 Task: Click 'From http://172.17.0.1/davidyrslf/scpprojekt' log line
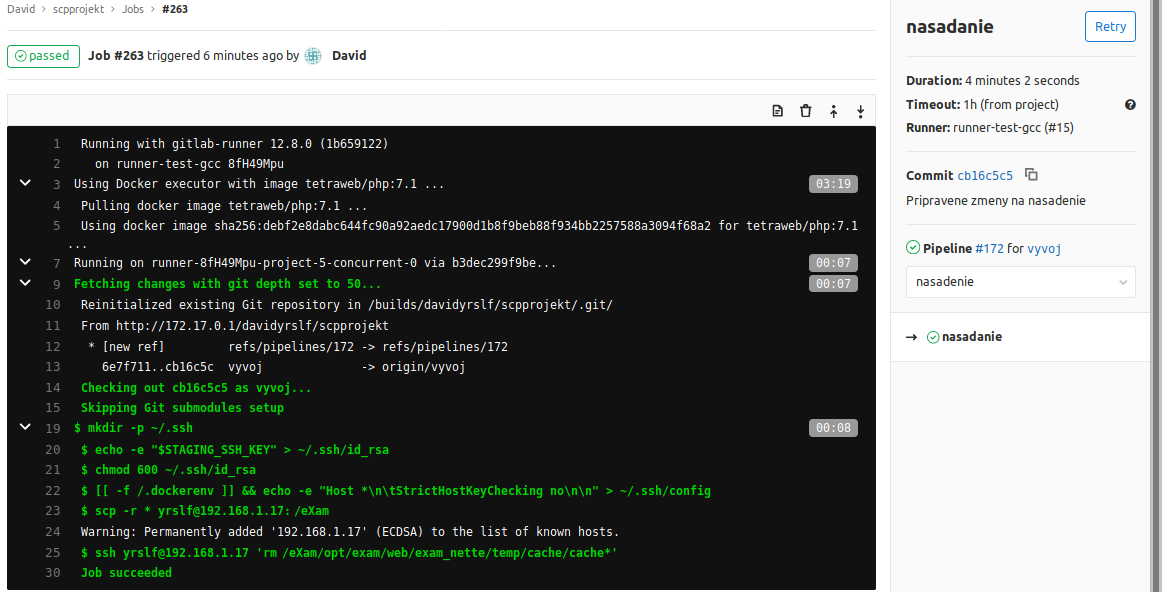pos(235,326)
